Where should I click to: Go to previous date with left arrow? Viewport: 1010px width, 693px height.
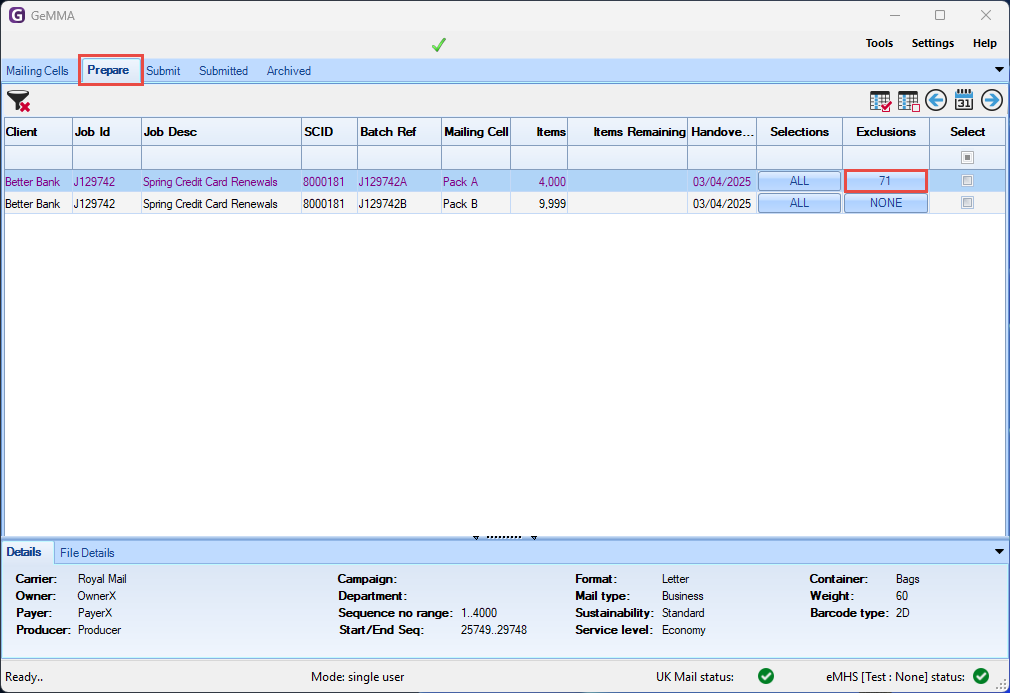click(x=936, y=100)
